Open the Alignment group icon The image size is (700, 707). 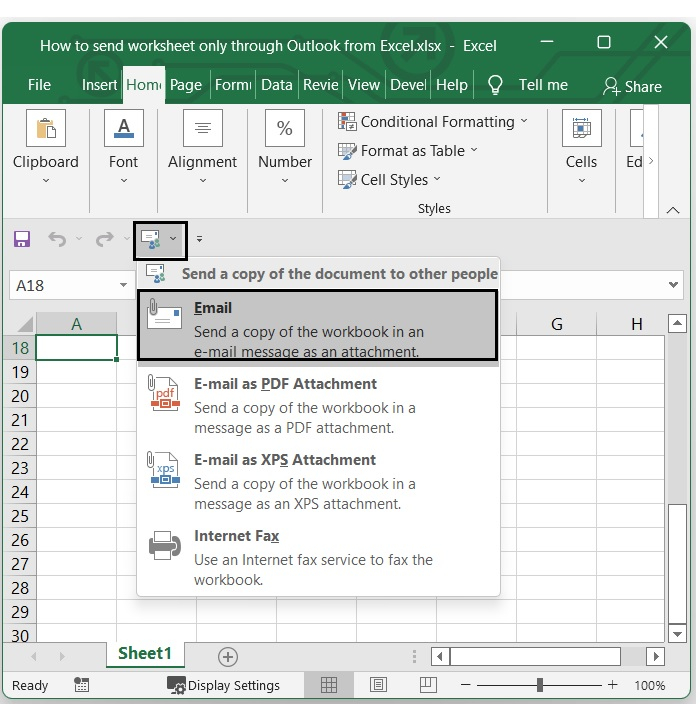pyautogui.click(x=203, y=128)
